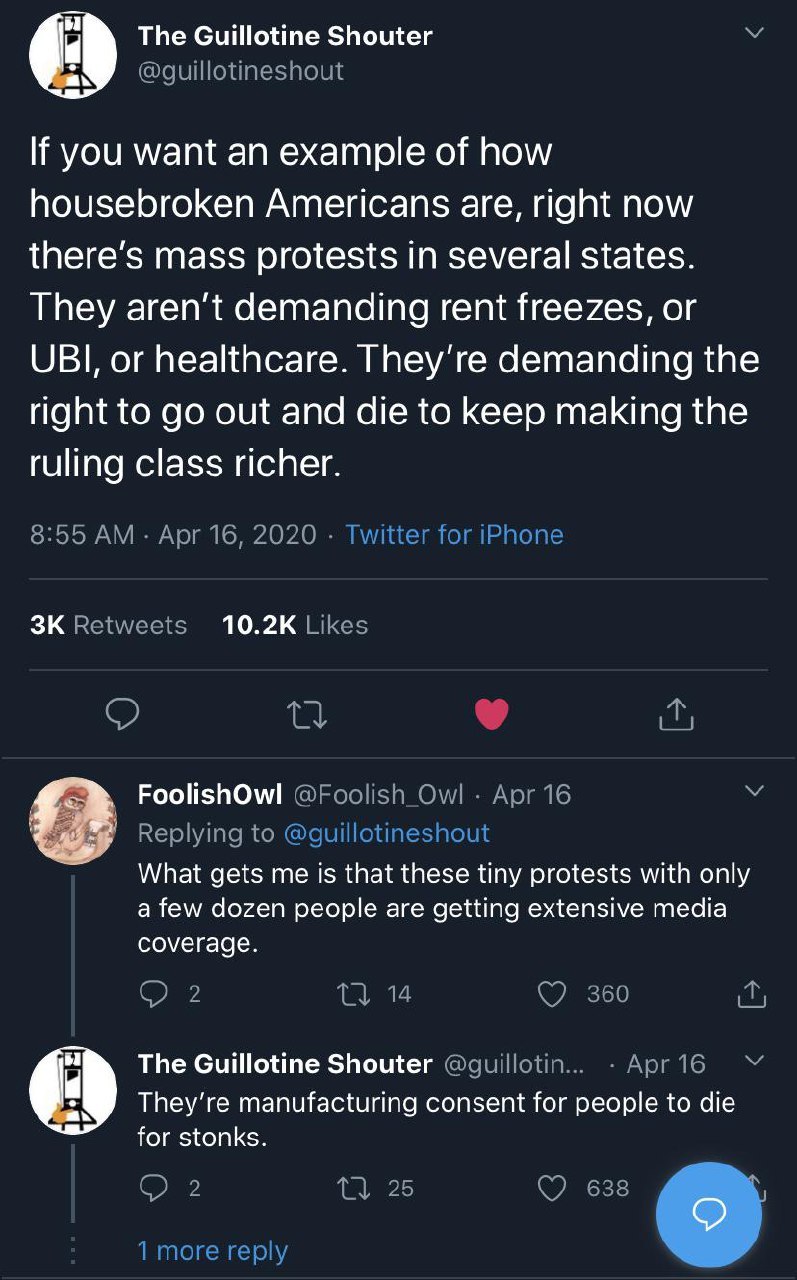This screenshot has width=797, height=1280.
Task: Reply to the 'manufacturing consent' tweet
Action: pos(154,1187)
